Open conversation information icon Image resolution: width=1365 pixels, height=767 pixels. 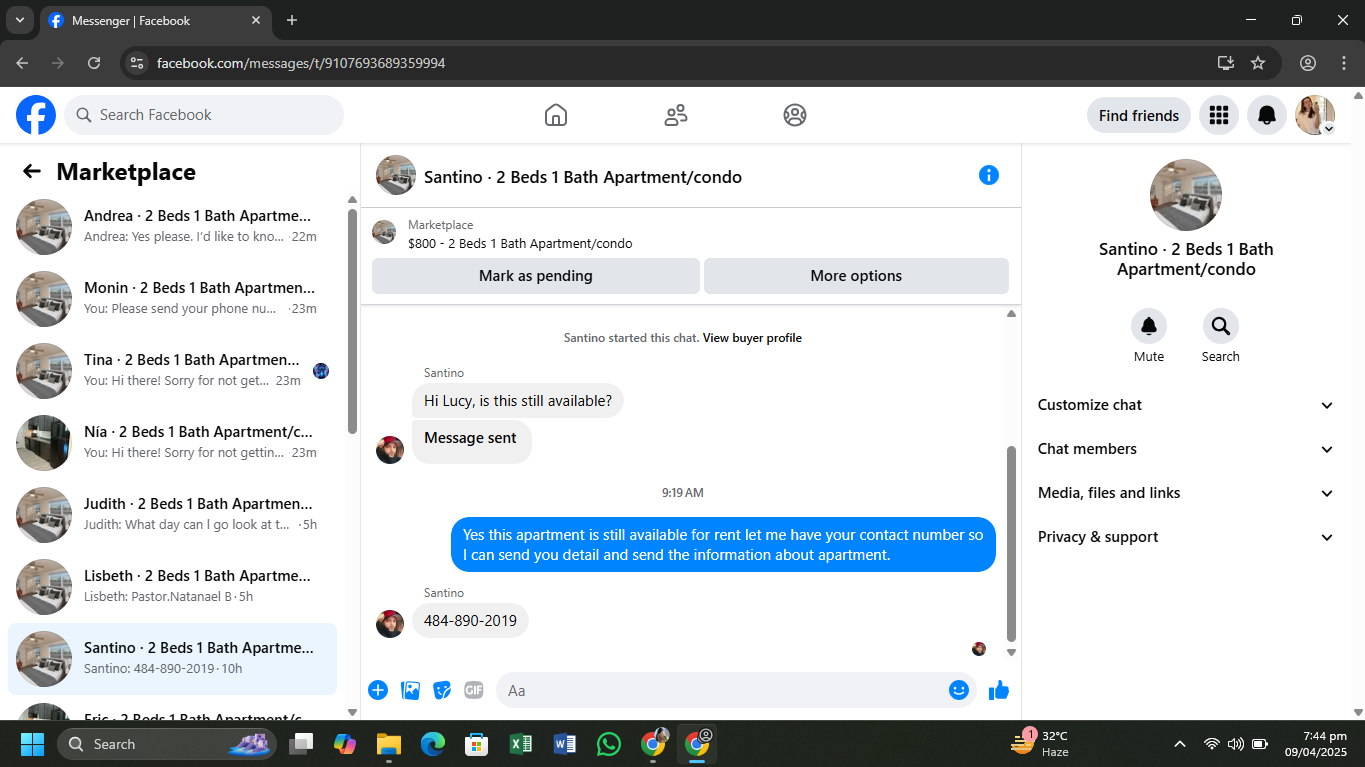click(x=989, y=175)
